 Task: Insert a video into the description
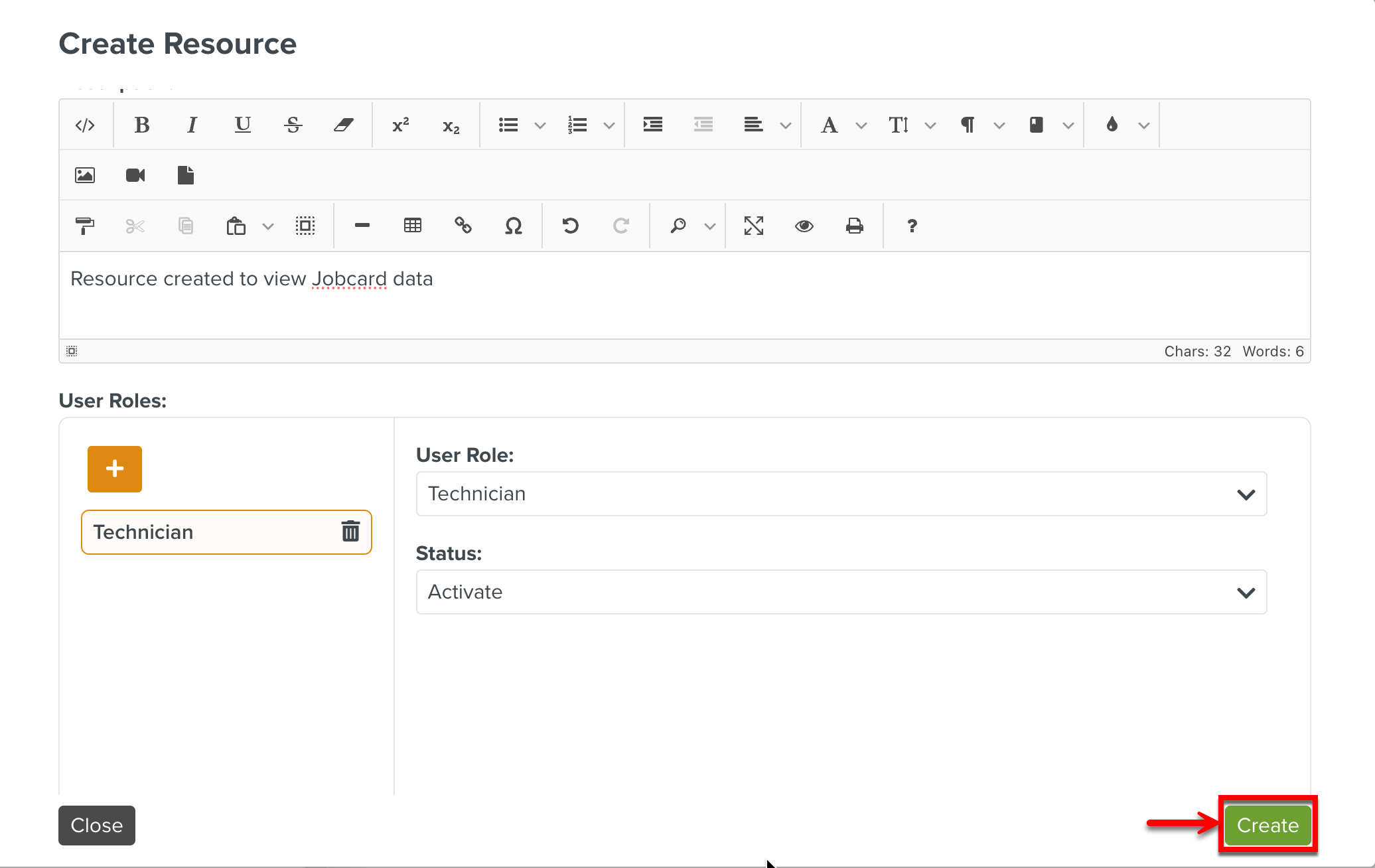click(x=135, y=175)
